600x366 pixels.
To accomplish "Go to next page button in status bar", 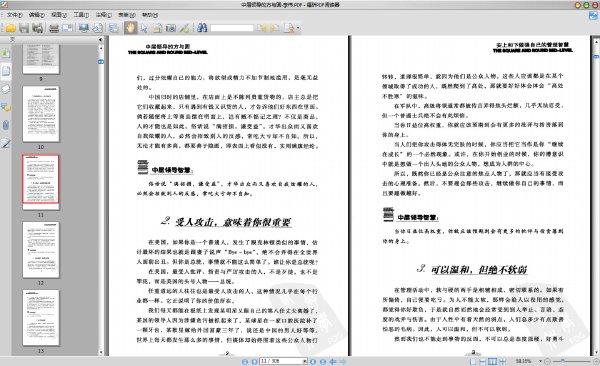I will [x=313, y=361].
